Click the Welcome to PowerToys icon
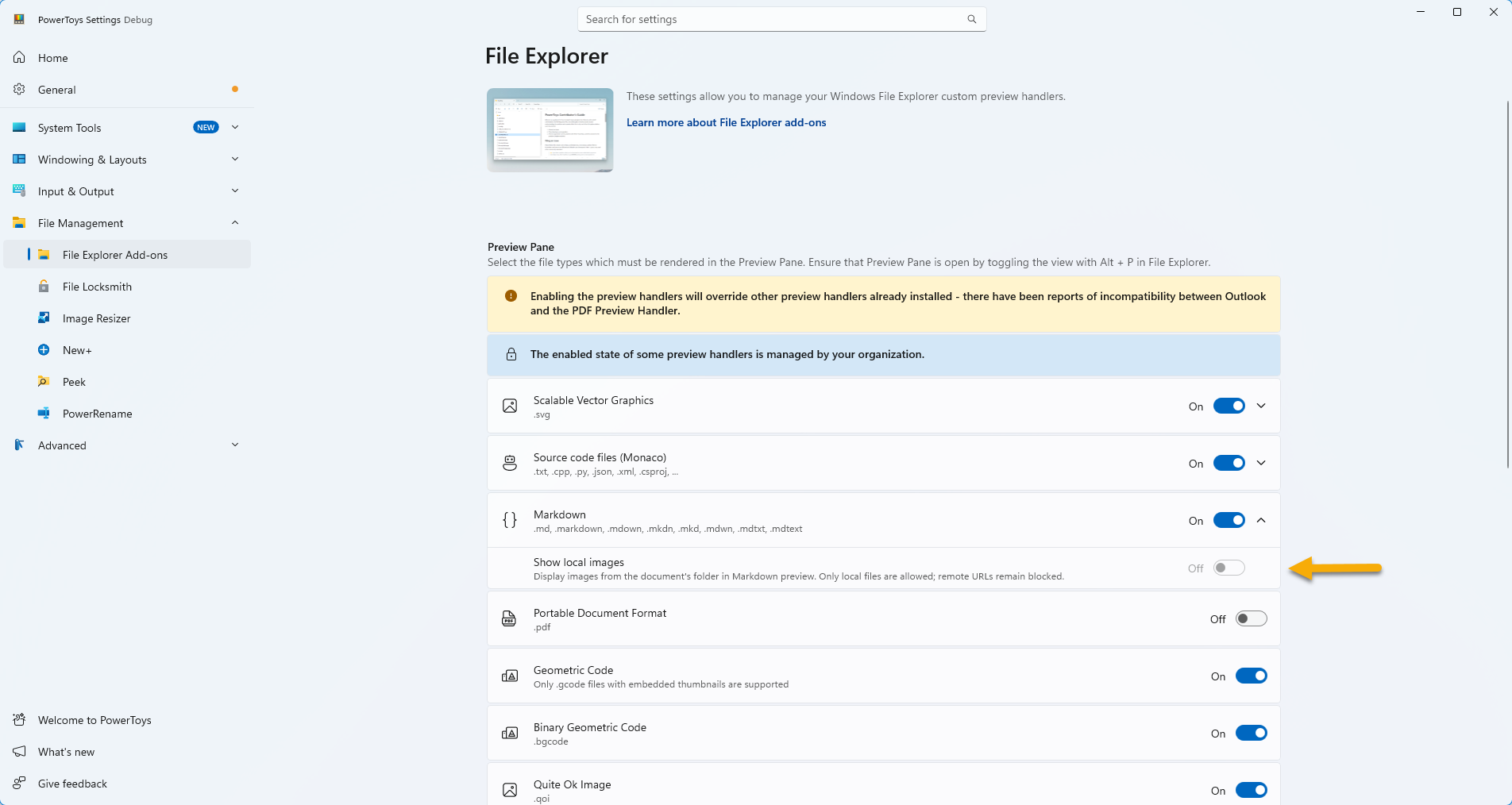The image size is (1512, 805). point(19,719)
